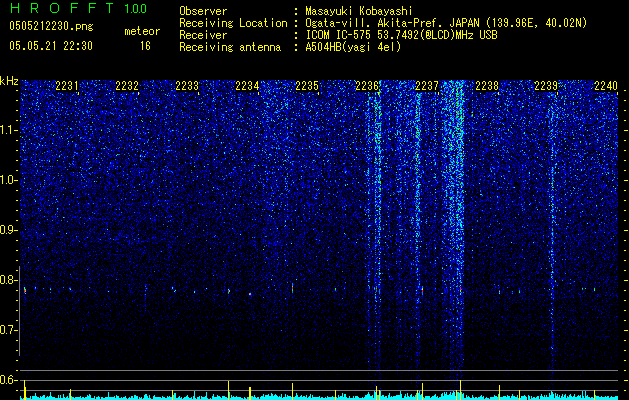Click the 0.6 kHz axis tick label
The image size is (629, 400).
tap(9, 380)
